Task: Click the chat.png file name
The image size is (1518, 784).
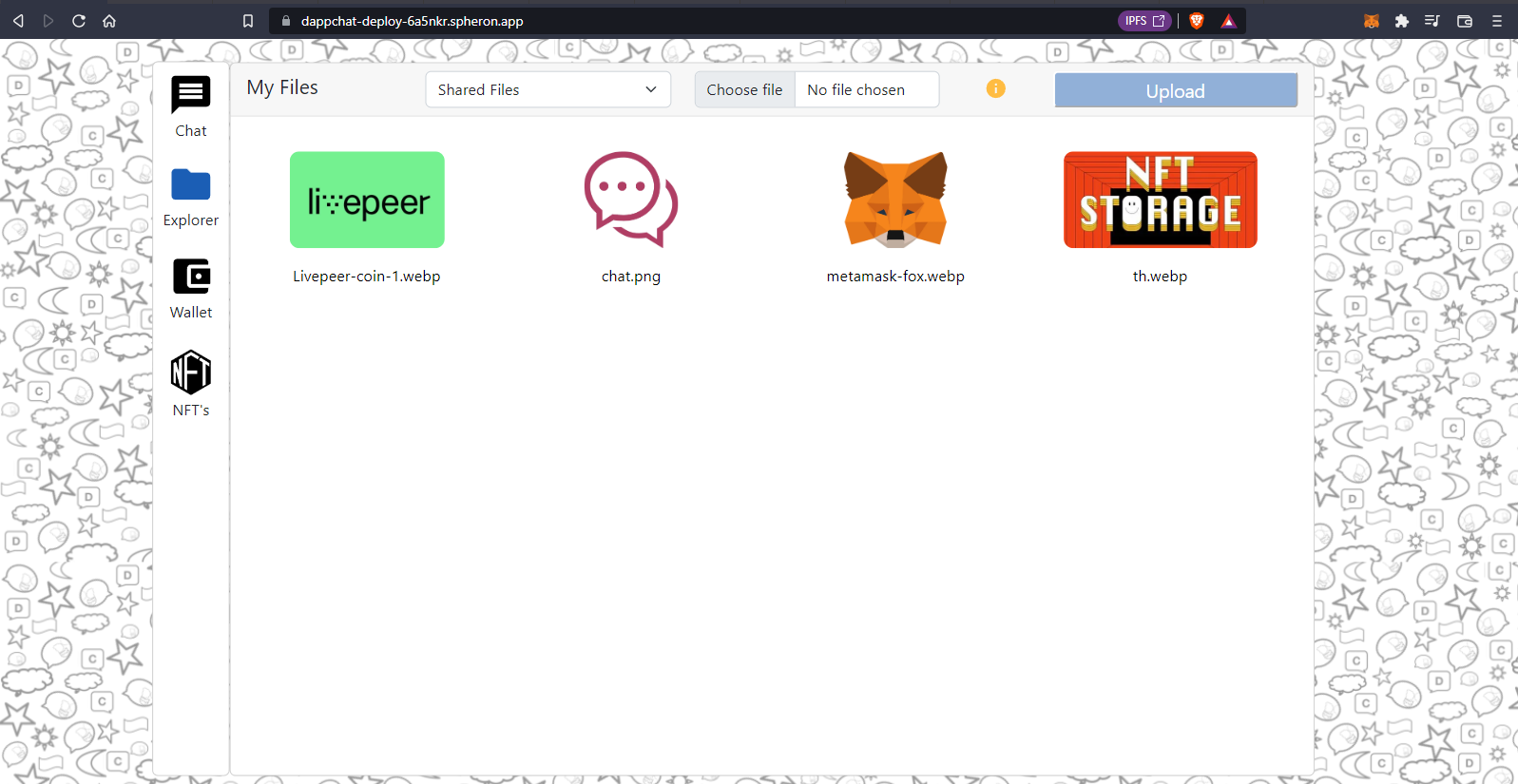Action: click(631, 277)
